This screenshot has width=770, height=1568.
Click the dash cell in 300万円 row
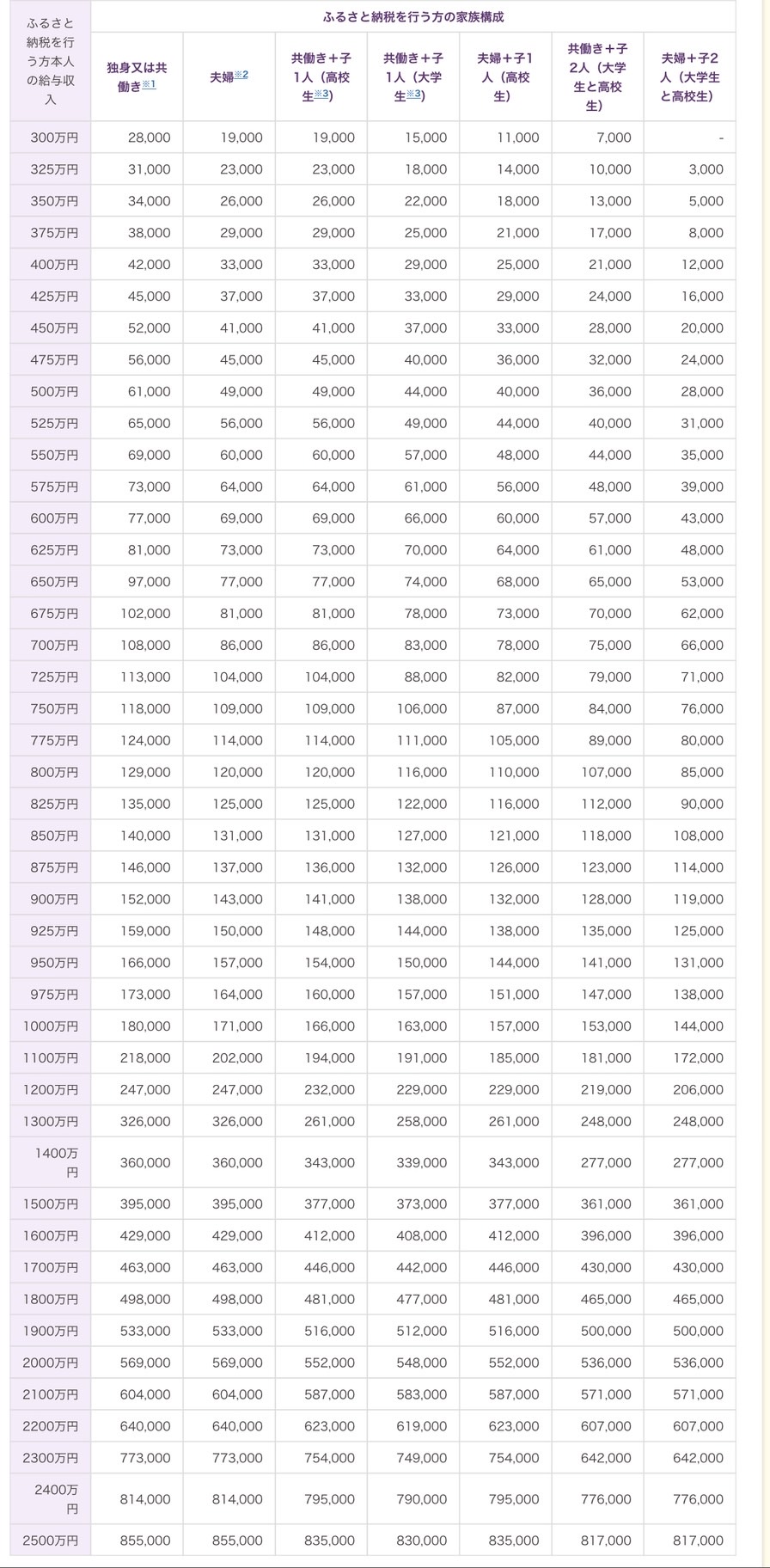tap(721, 138)
